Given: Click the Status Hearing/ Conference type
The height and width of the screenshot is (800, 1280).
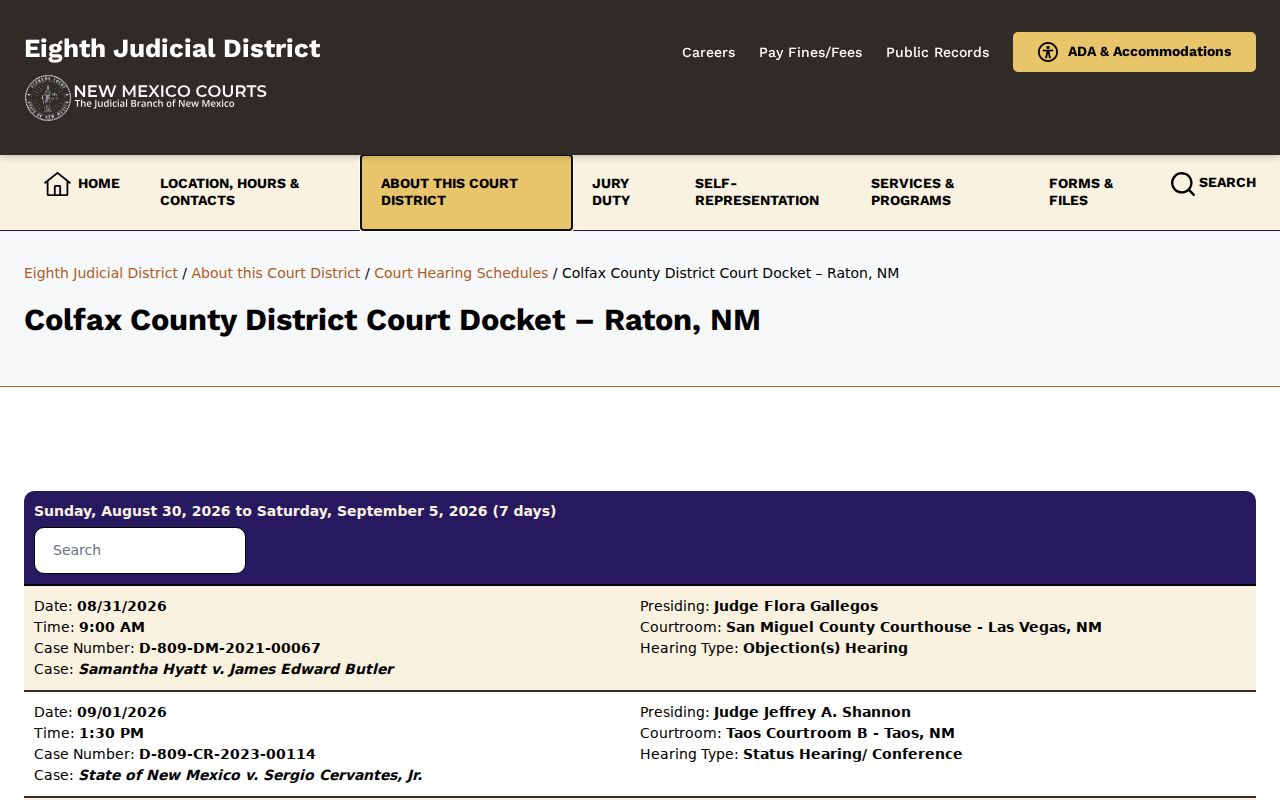Looking at the screenshot, I should 853,754.
